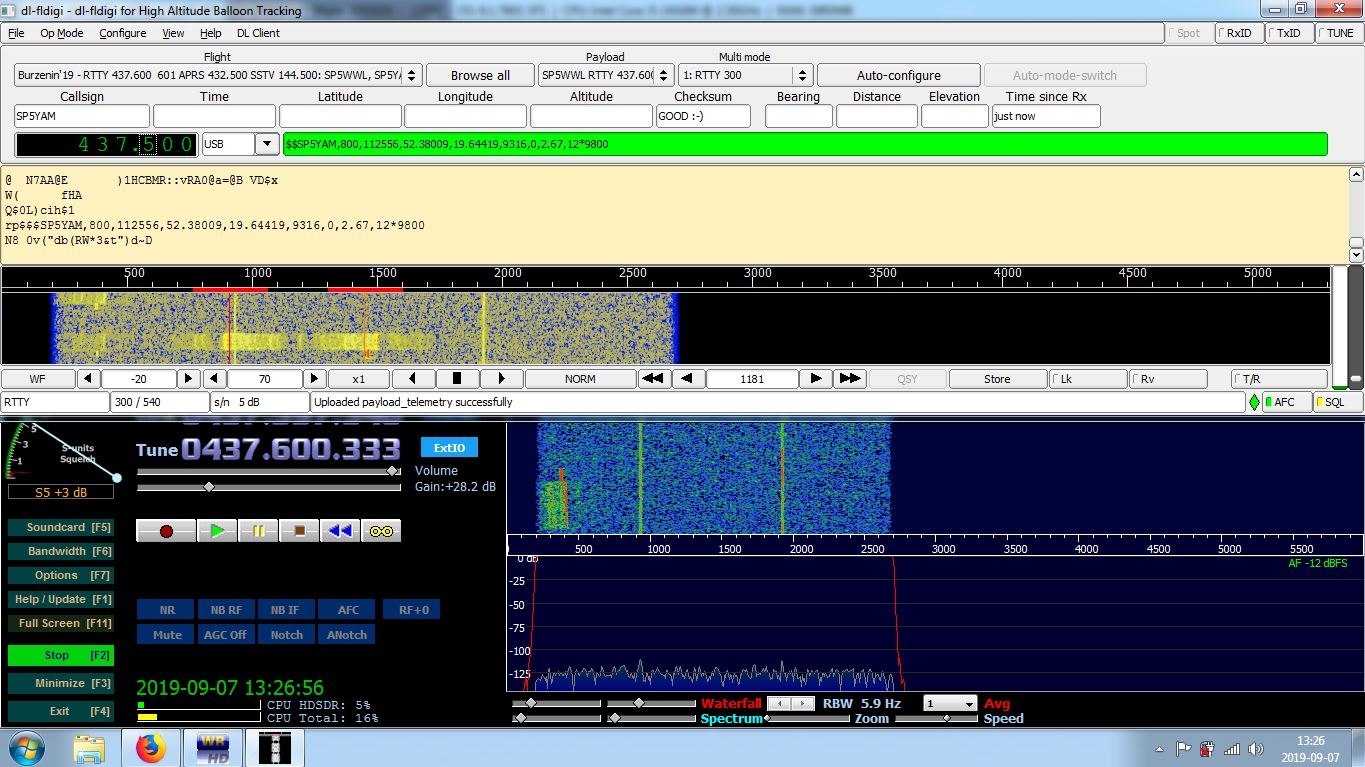This screenshot has height=767, width=1365.
Task: Open Firefox from the taskbar
Action: (150, 748)
